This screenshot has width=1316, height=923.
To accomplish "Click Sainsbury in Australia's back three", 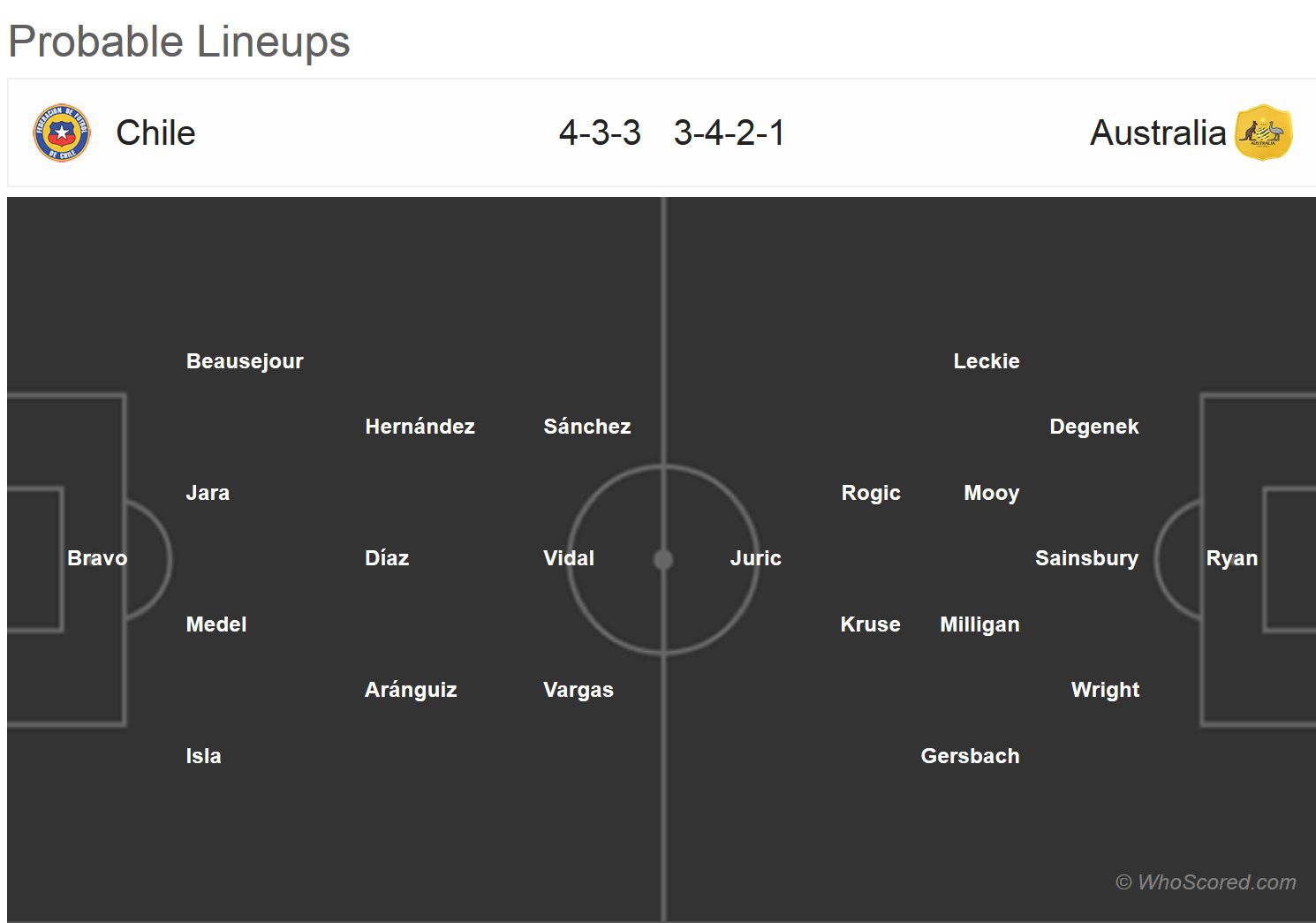I will (x=1086, y=558).
